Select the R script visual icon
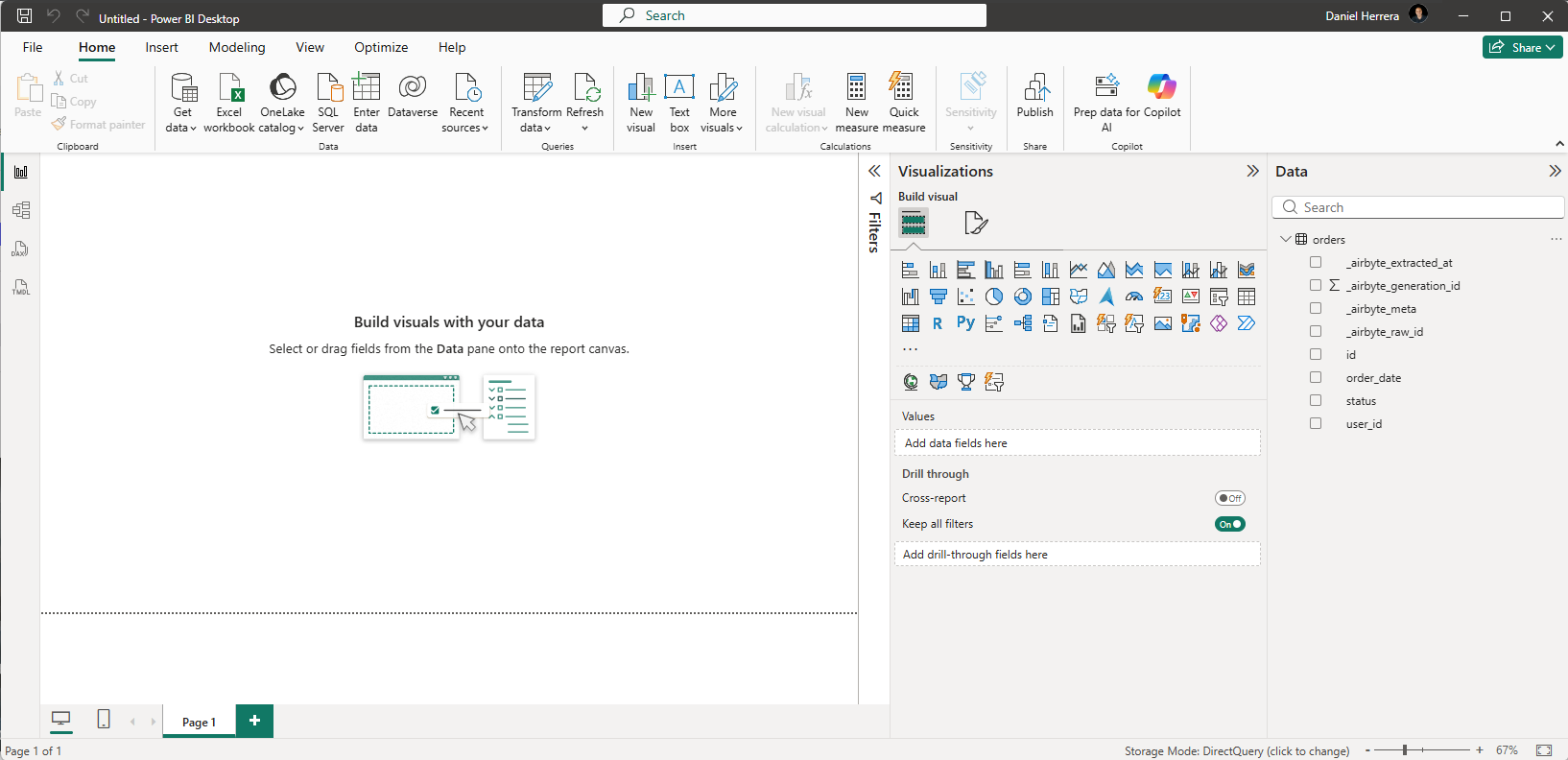Viewport: 1568px width, 760px height. [x=938, y=323]
